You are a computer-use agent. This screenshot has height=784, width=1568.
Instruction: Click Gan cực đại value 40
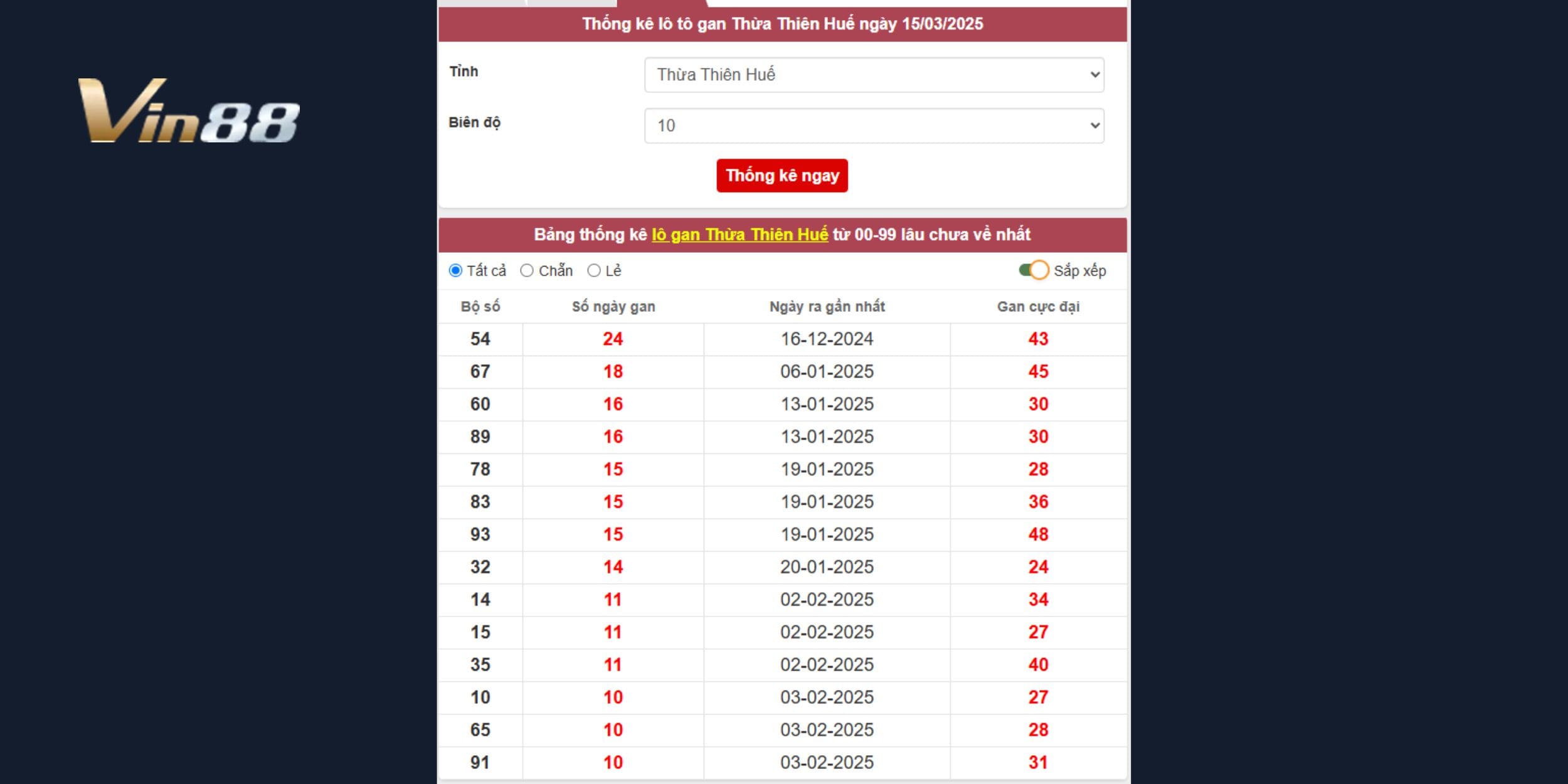click(1039, 665)
